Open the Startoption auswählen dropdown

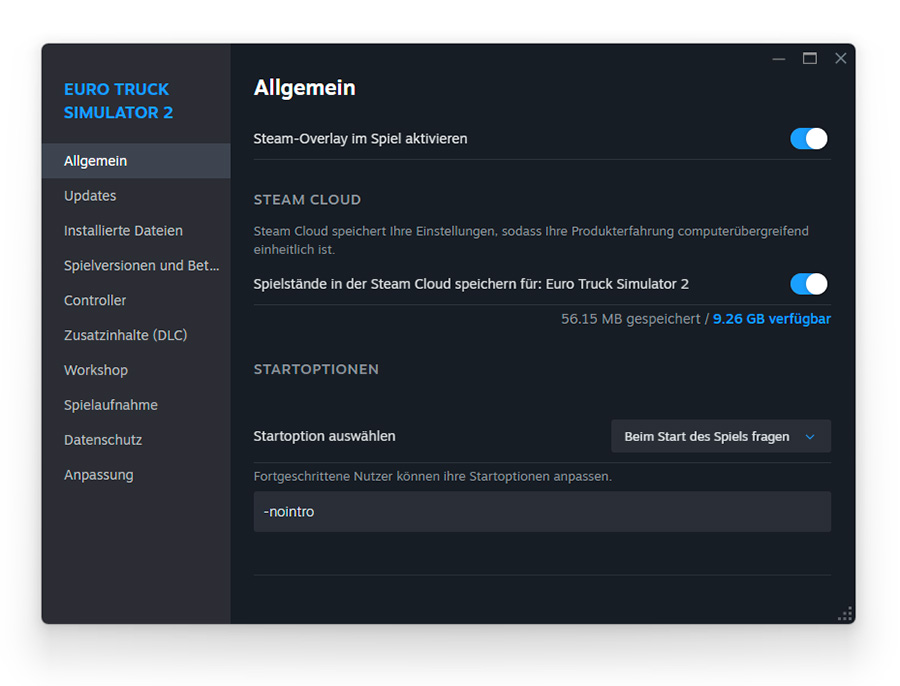[x=720, y=436]
